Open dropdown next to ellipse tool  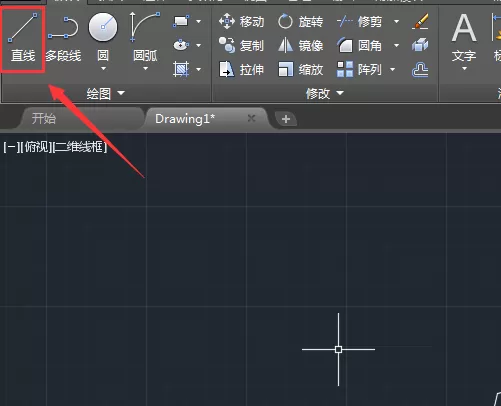click(x=199, y=45)
